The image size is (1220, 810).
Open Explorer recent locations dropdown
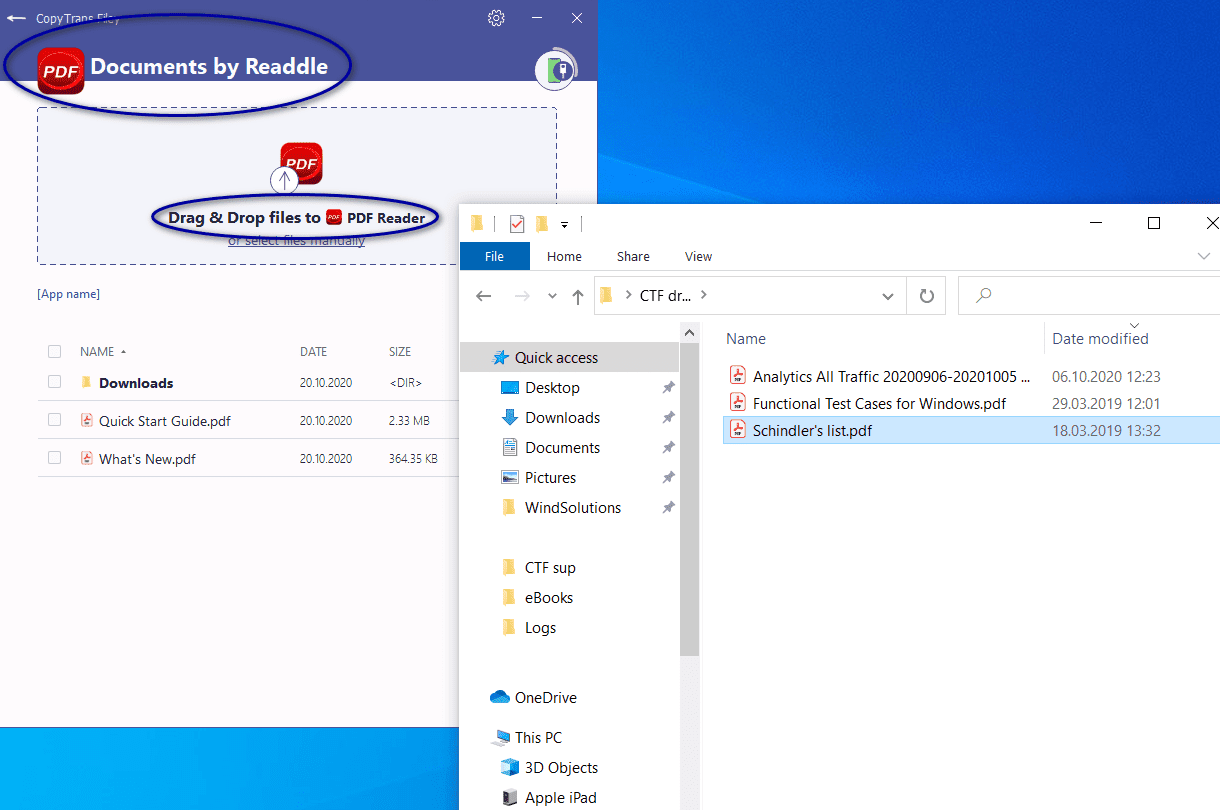click(552, 297)
